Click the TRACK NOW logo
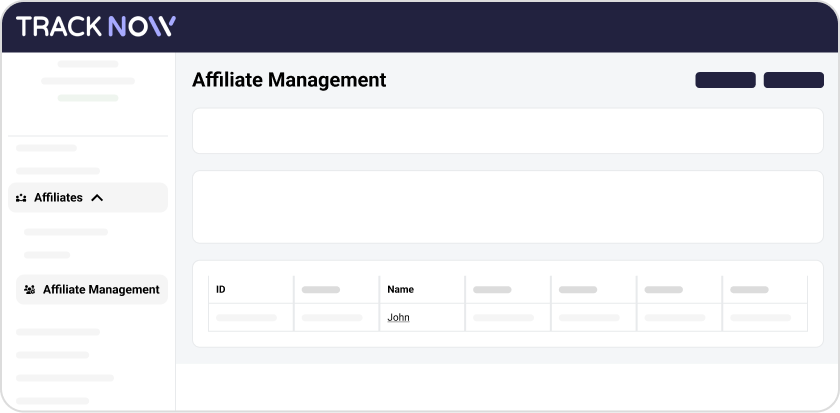Image resolution: width=840 pixels, height=413 pixels. [x=96, y=26]
